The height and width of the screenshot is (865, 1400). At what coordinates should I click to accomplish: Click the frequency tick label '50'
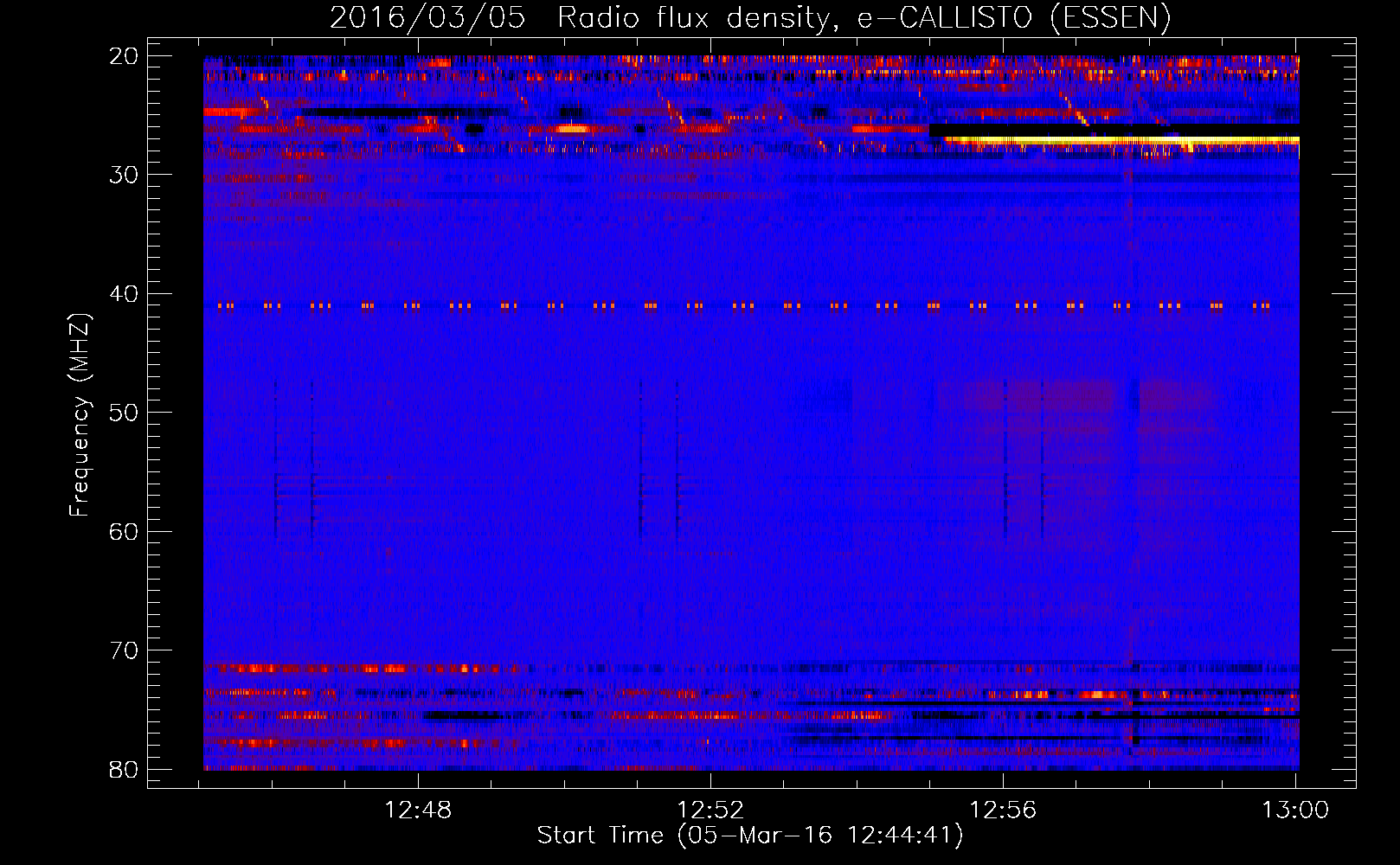(x=125, y=413)
